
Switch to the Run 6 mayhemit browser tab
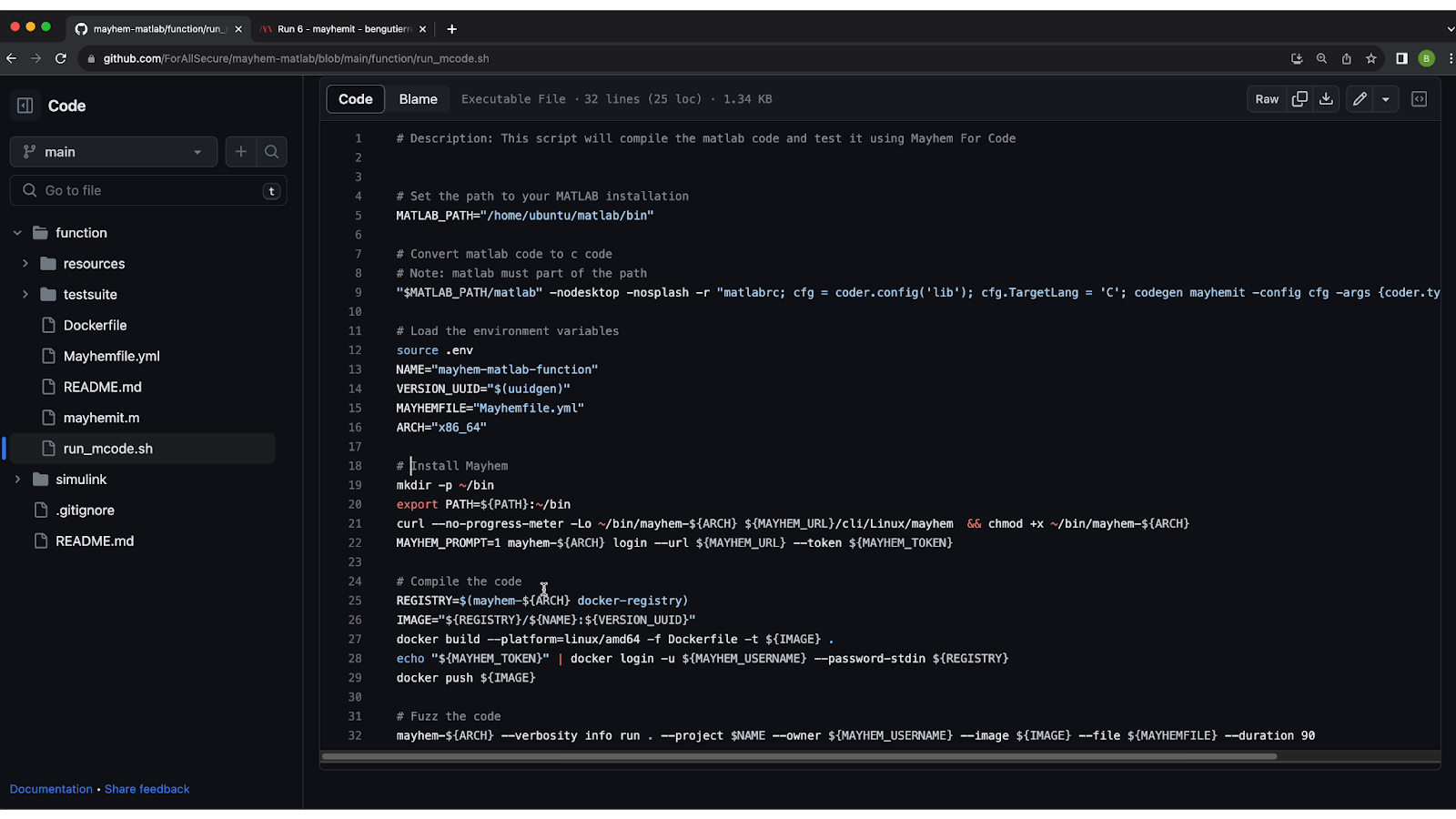(x=342, y=29)
